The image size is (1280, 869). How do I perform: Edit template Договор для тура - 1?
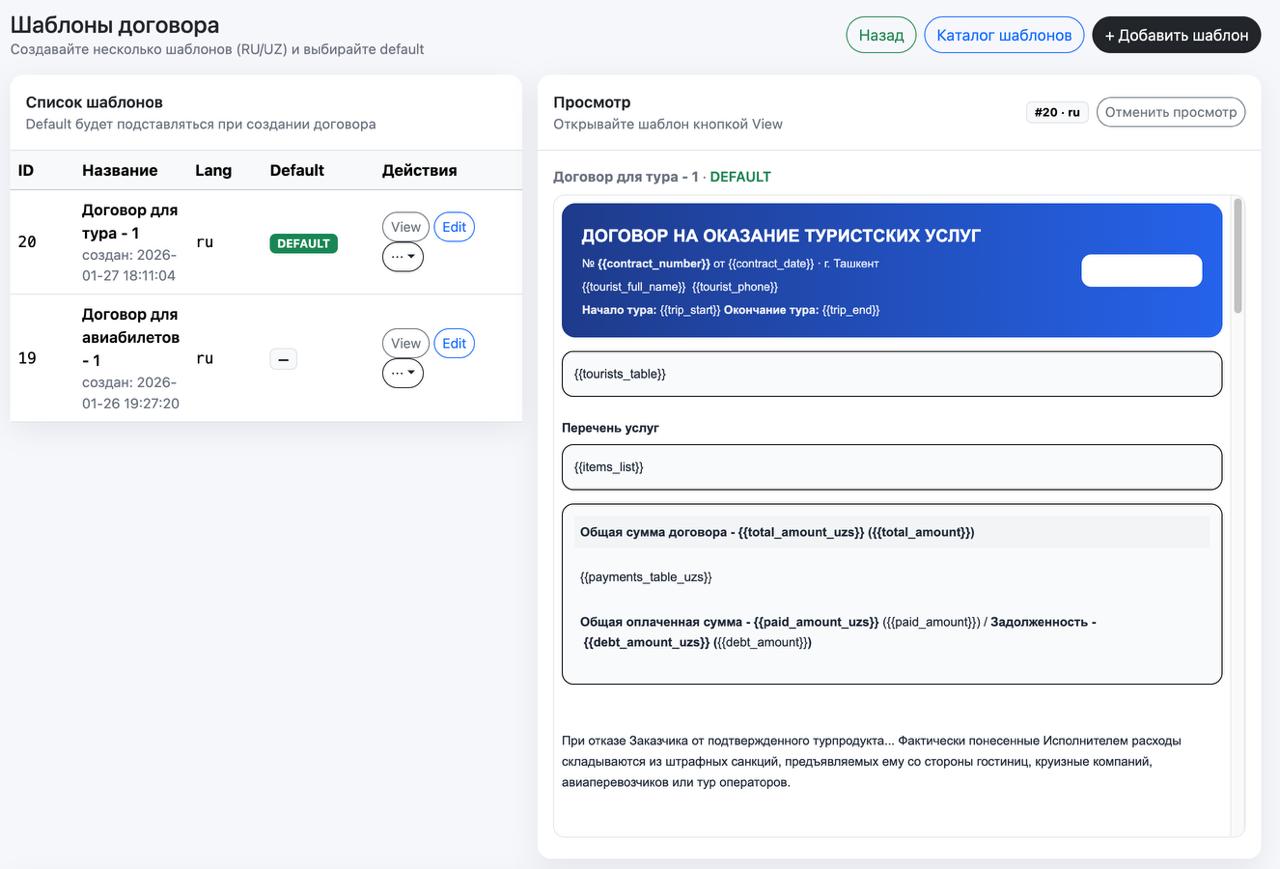(454, 227)
